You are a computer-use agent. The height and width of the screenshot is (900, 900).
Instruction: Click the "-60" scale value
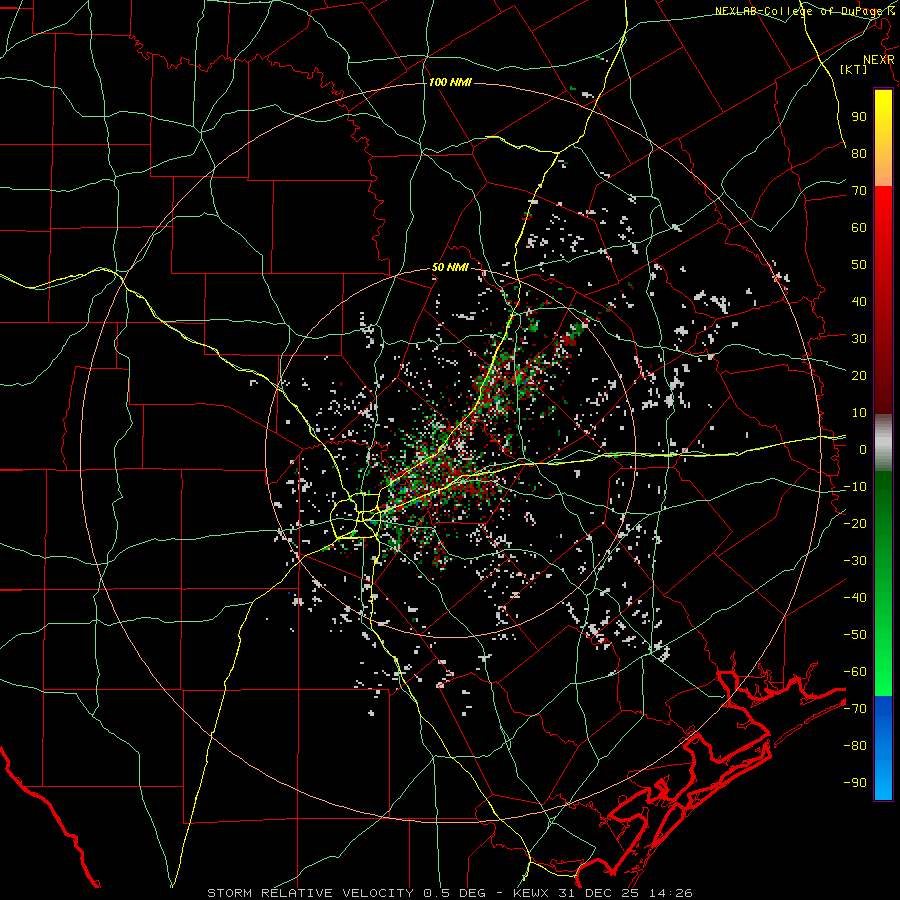point(855,672)
